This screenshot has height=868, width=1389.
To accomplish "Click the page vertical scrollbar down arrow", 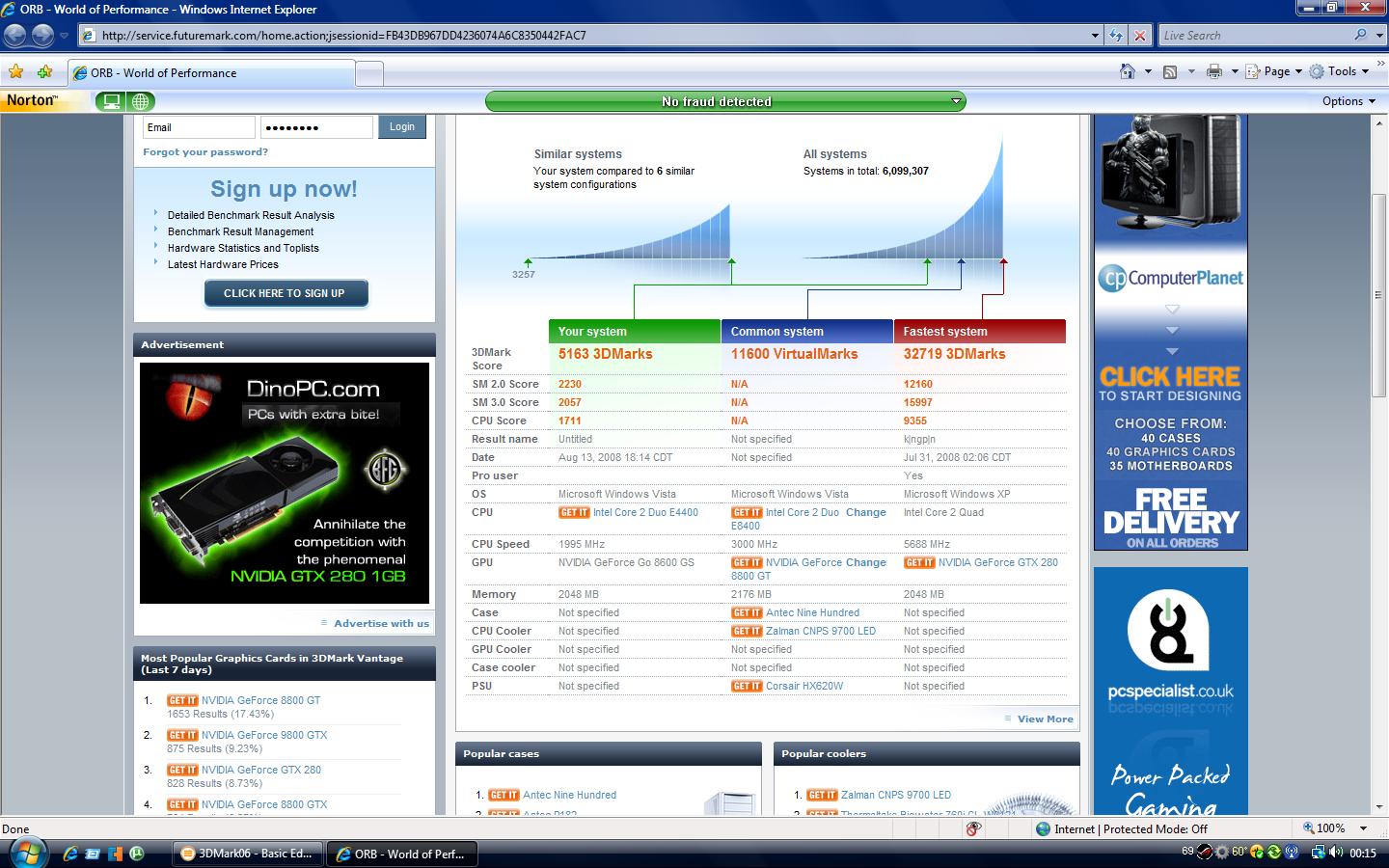I will click(x=1380, y=808).
